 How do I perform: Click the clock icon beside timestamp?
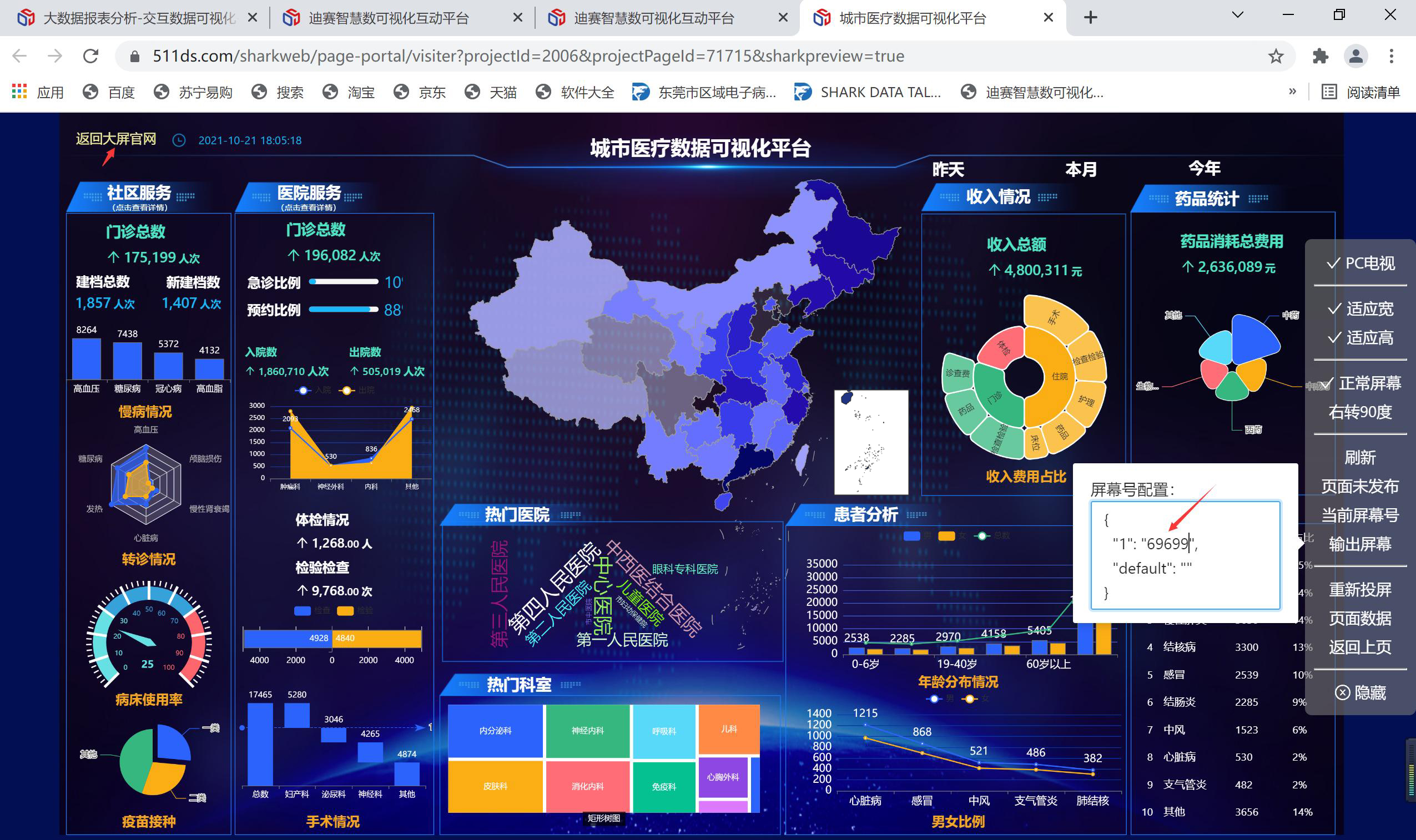179,140
